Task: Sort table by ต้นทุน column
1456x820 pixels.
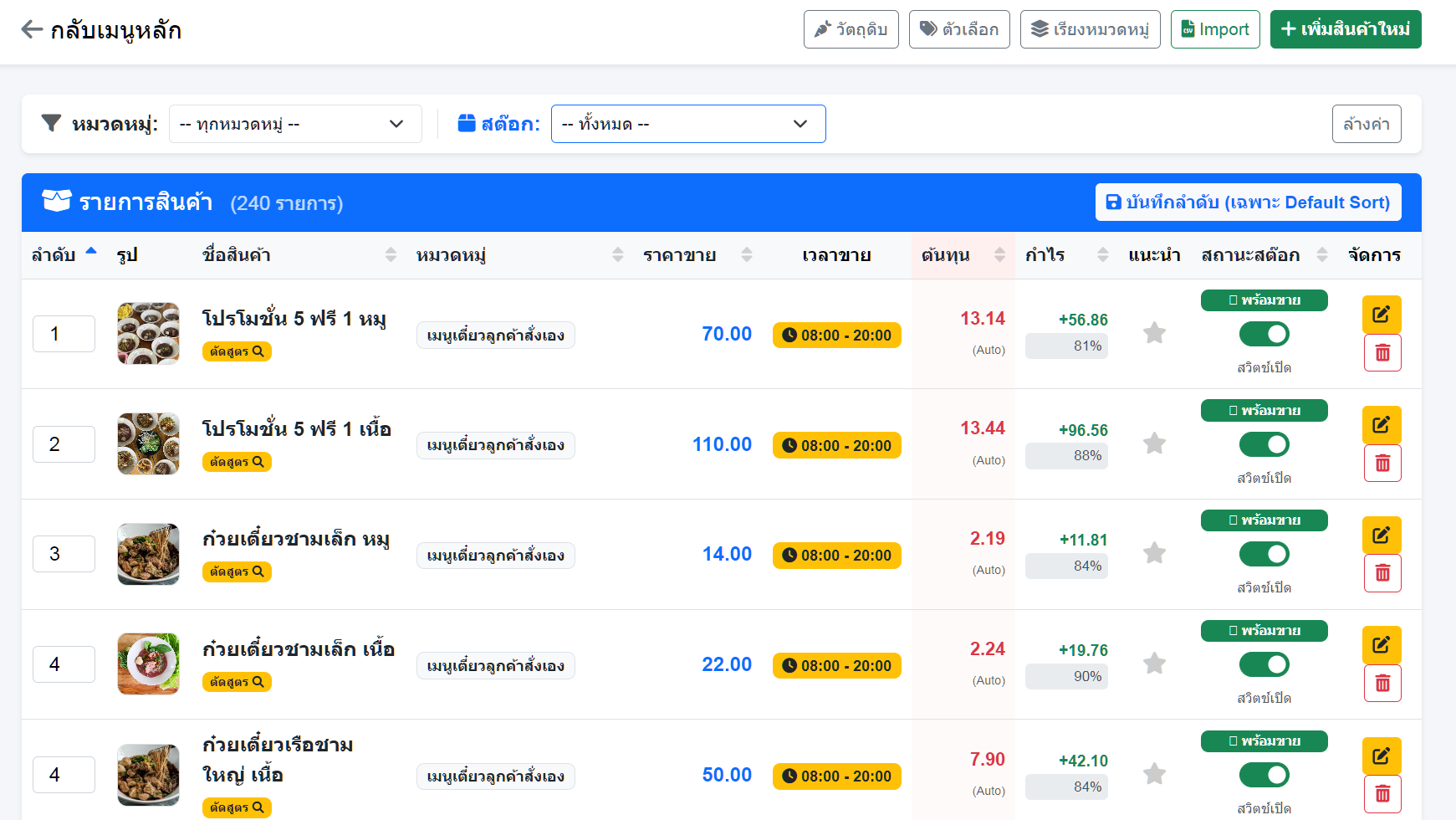Action: 963,255
